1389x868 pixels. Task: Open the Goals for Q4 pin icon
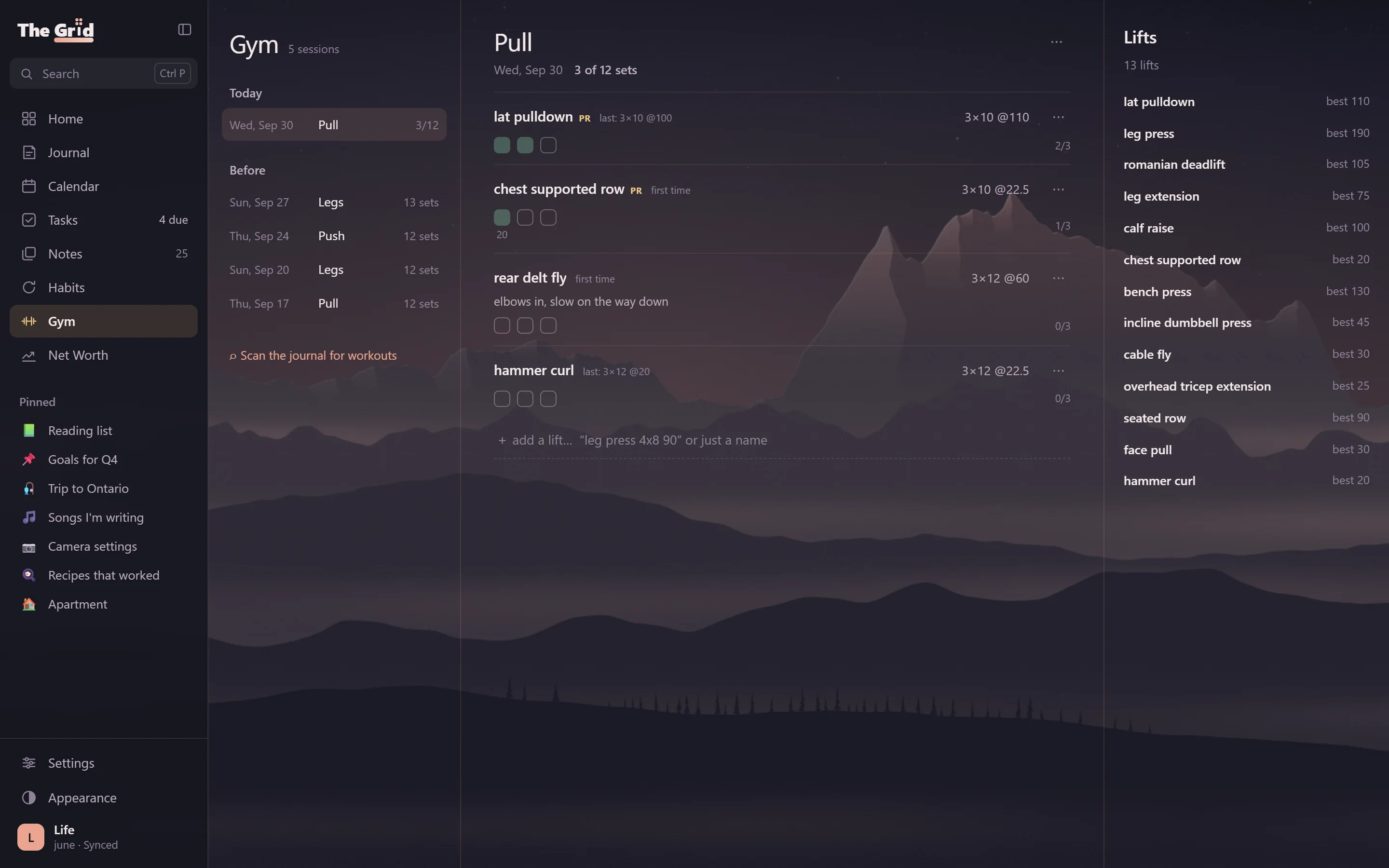click(x=29, y=459)
